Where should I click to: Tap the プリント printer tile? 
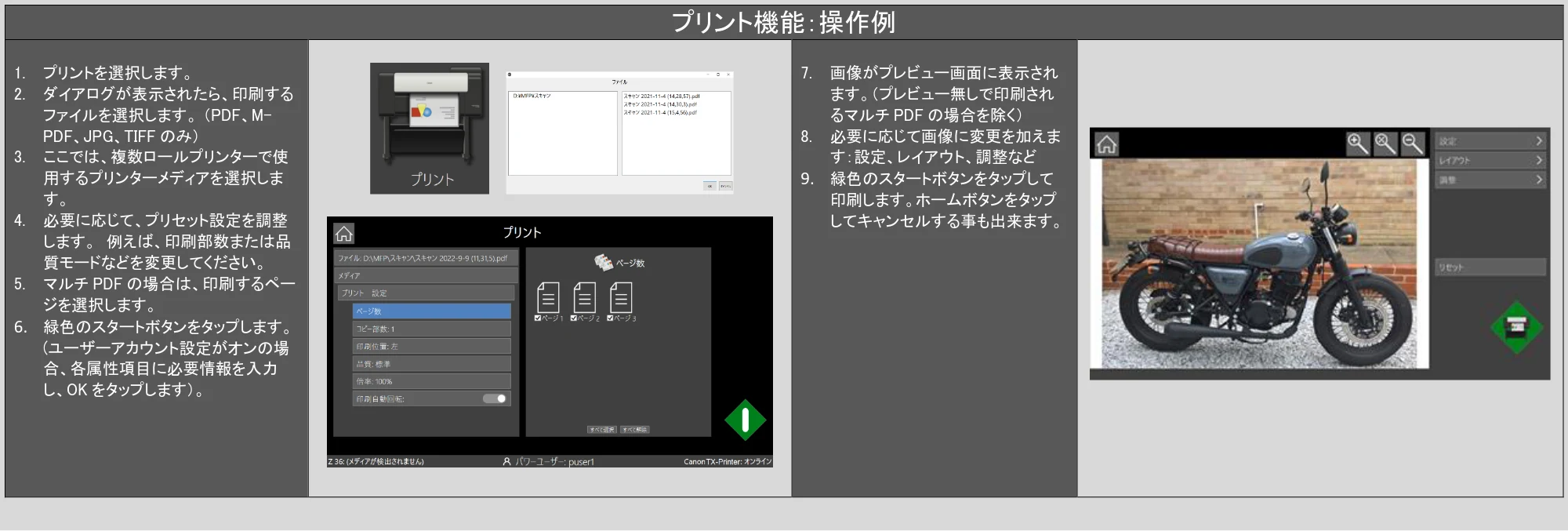pyautogui.click(x=430, y=128)
